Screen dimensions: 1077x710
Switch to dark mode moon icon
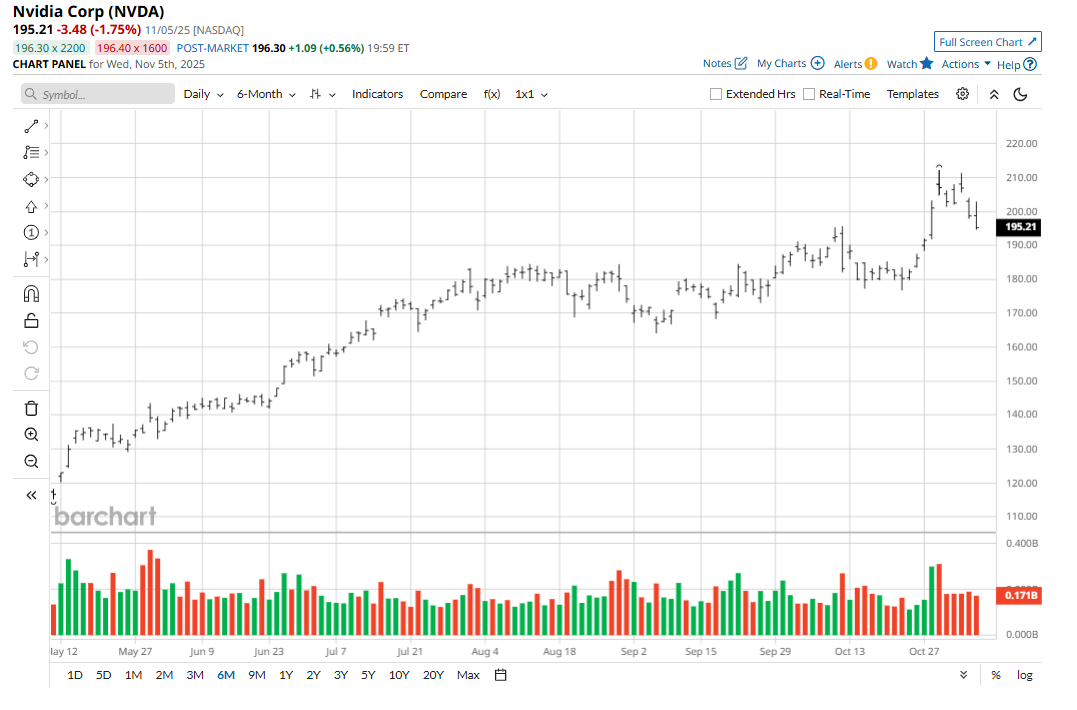tap(1021, 94)
